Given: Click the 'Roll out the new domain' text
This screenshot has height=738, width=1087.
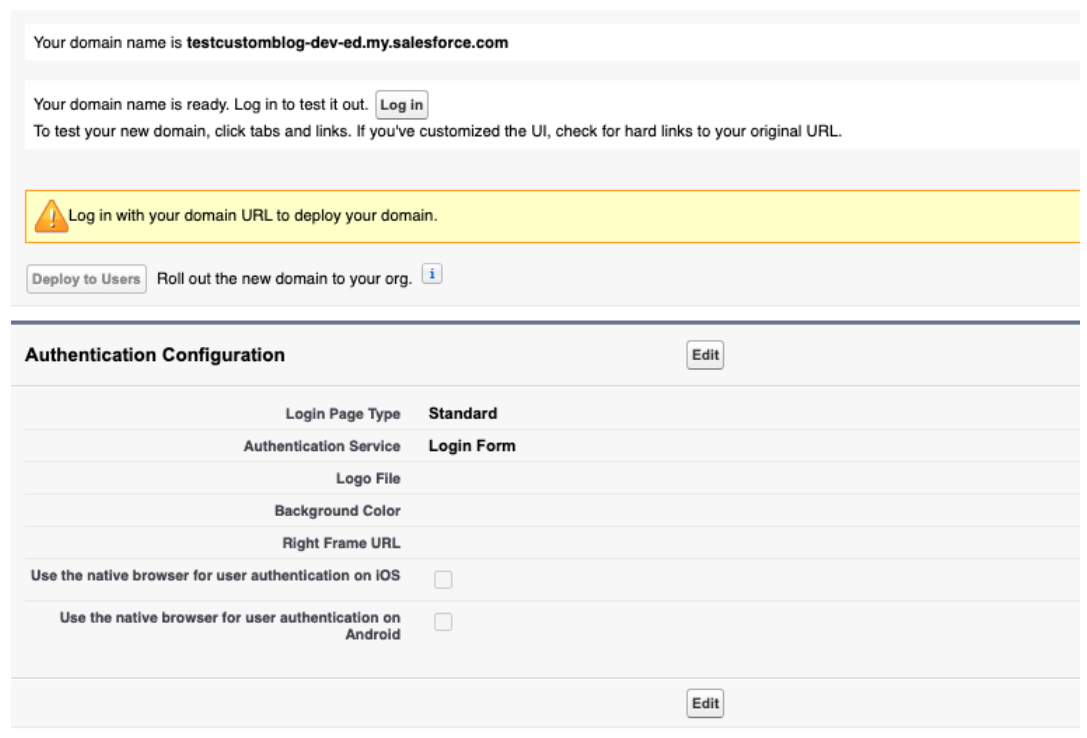Looking at the screenshot, I should click(x=284, y=279).
